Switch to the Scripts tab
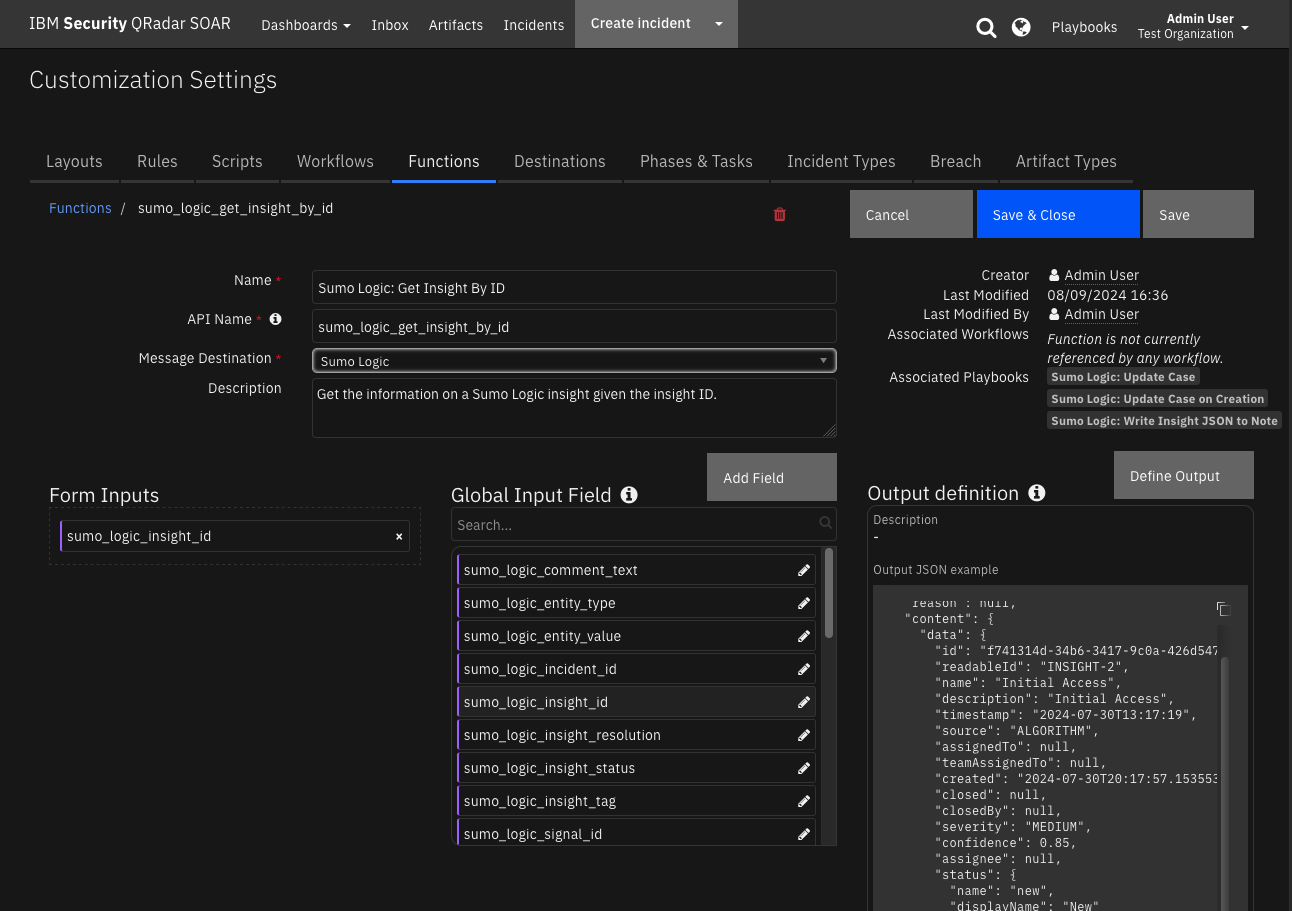This screenshot has width=1292, height=911. pos(237,161)
